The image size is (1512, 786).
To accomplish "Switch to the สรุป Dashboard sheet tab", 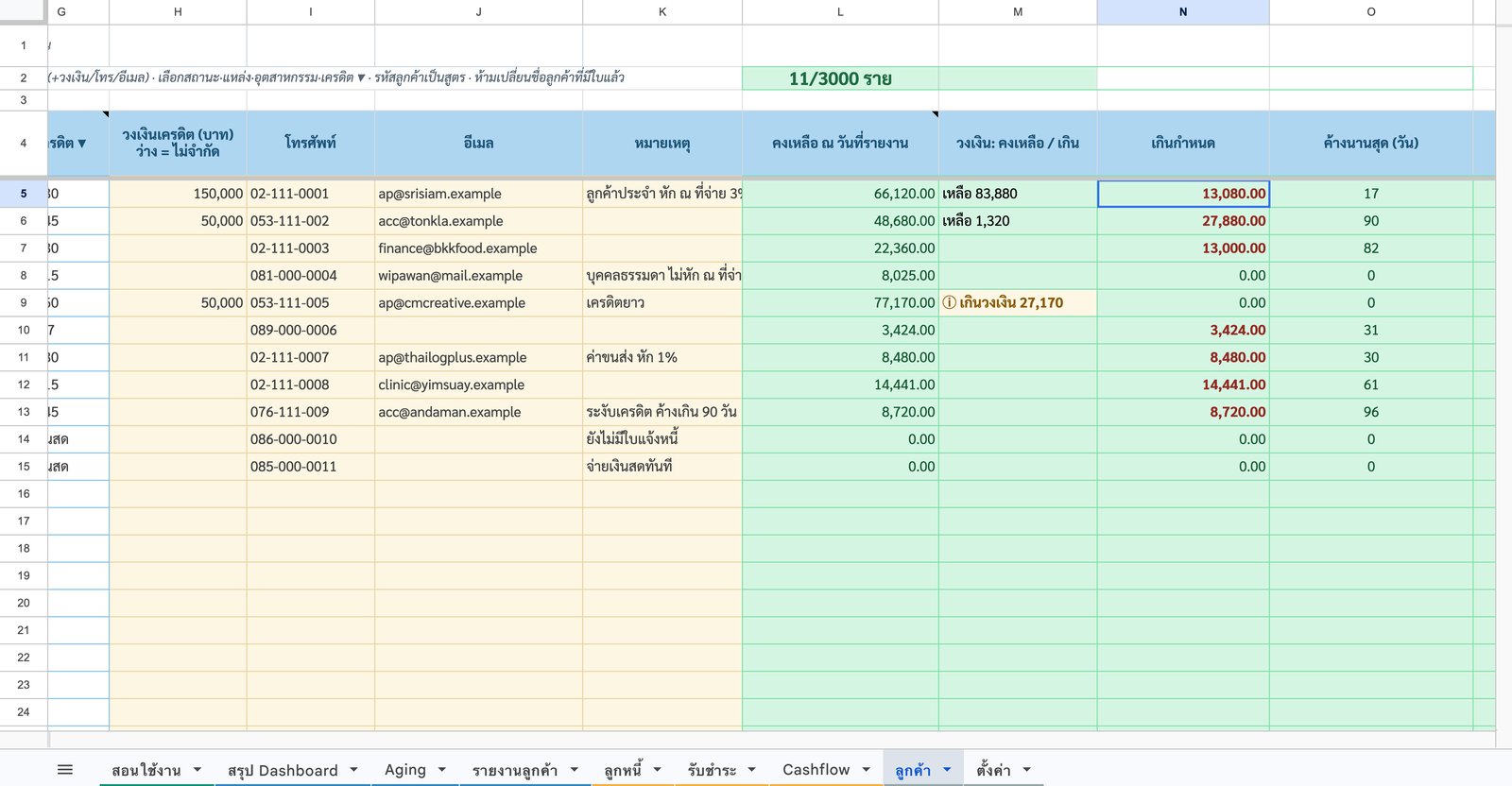I will (283, 770).
